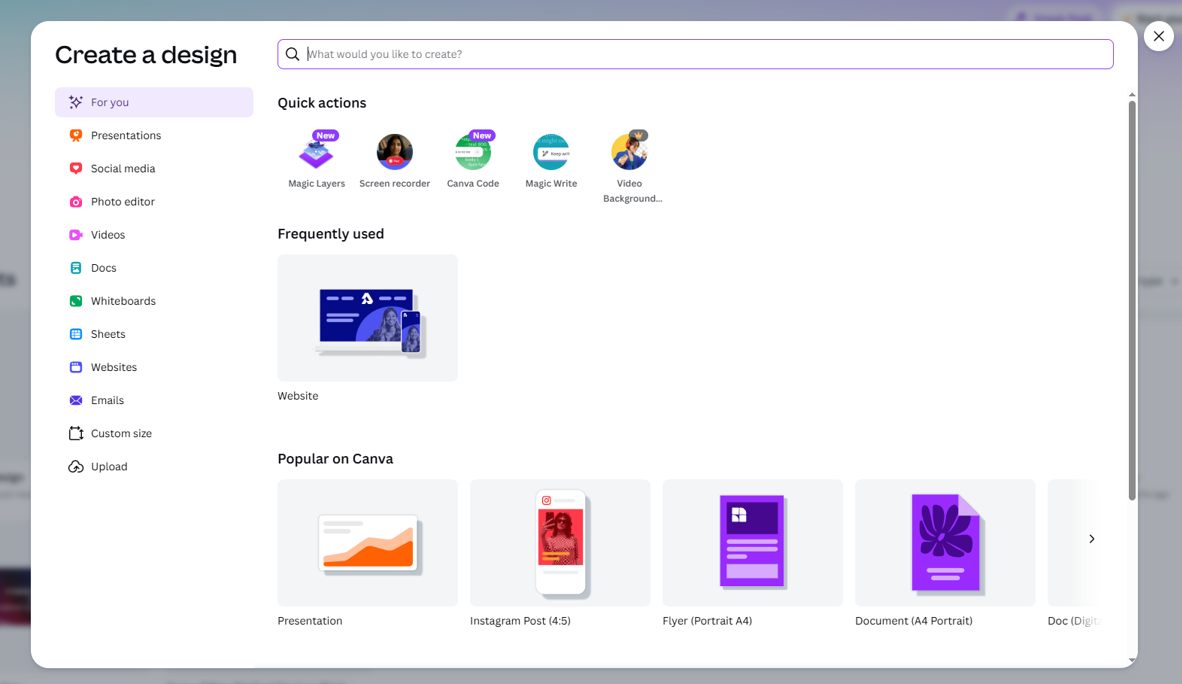1182x684 pixels.
Task: Click the 'Website' label under Frequently used
Action: pos(298,396)
